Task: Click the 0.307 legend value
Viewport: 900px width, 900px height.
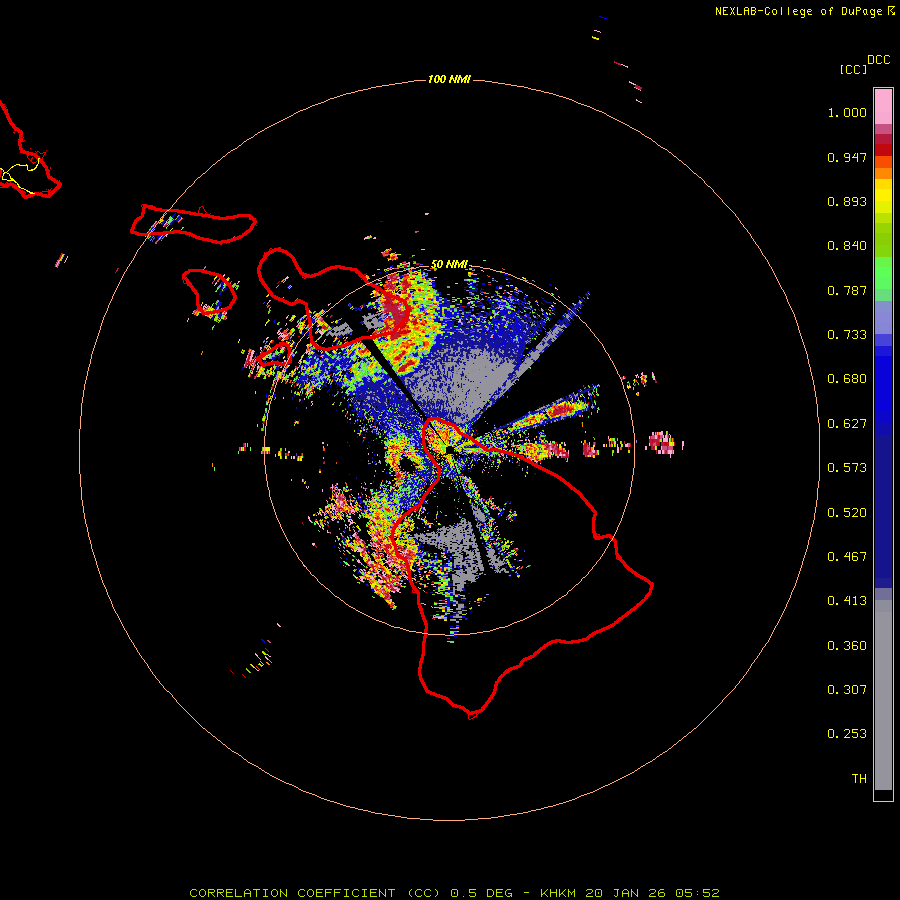Action: click(847, 690)
